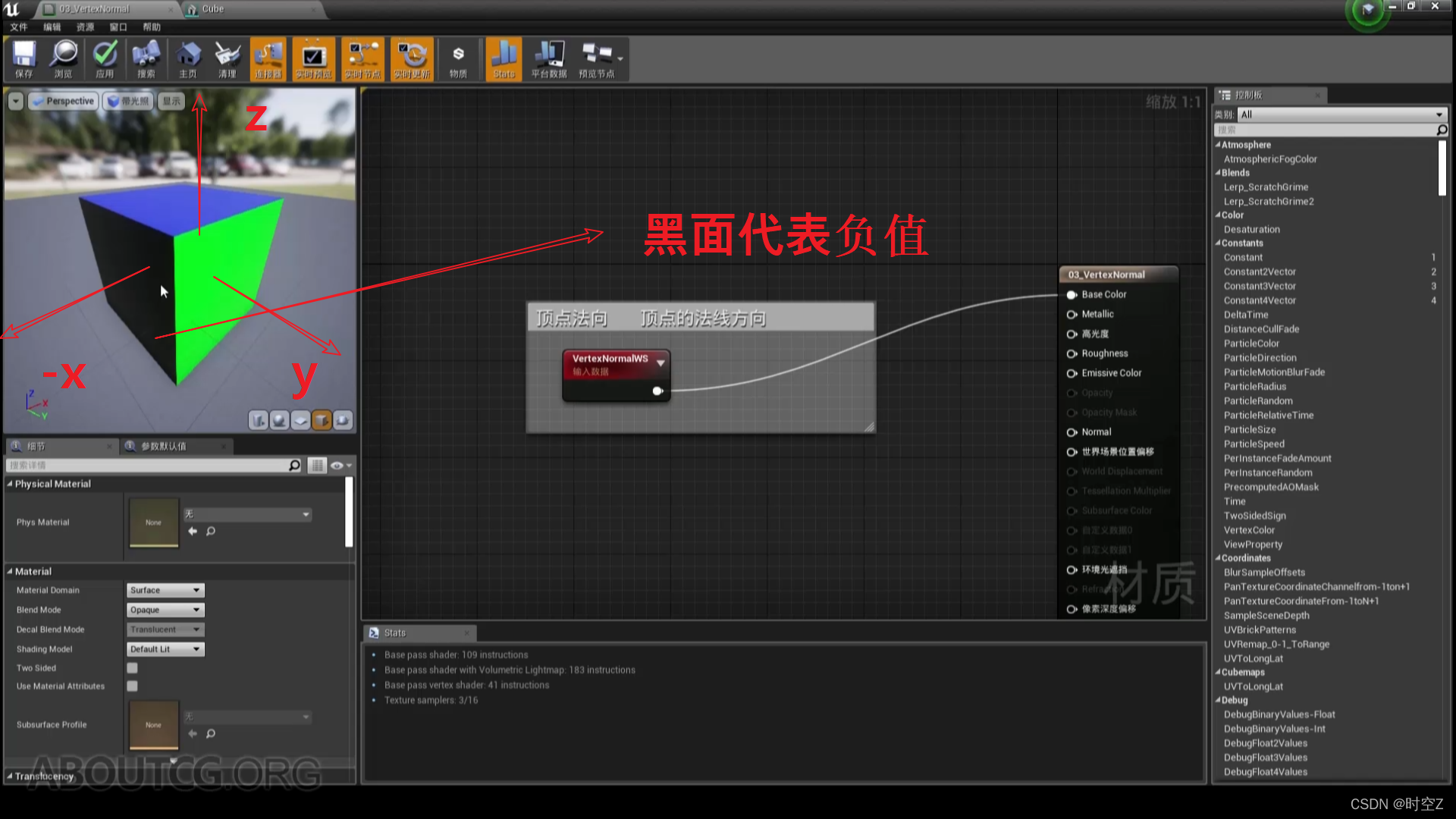Screen dimensions: 1456x819
Task: Select the cylinder preview shape icon
Action: click(259, 420)
